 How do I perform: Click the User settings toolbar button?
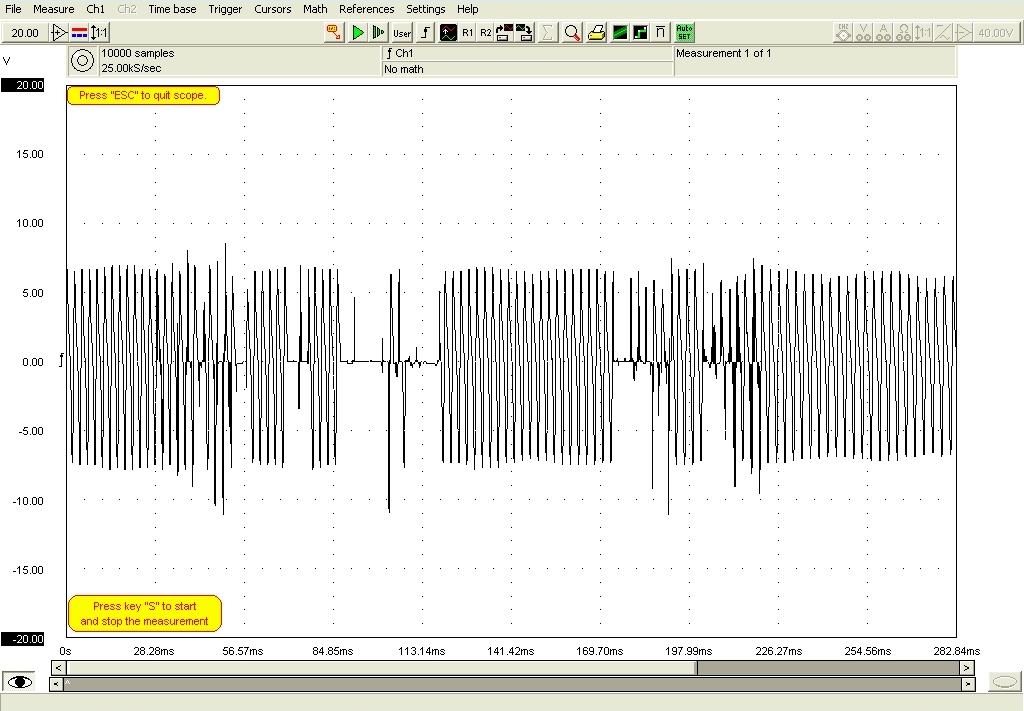(x=402, y=33)
